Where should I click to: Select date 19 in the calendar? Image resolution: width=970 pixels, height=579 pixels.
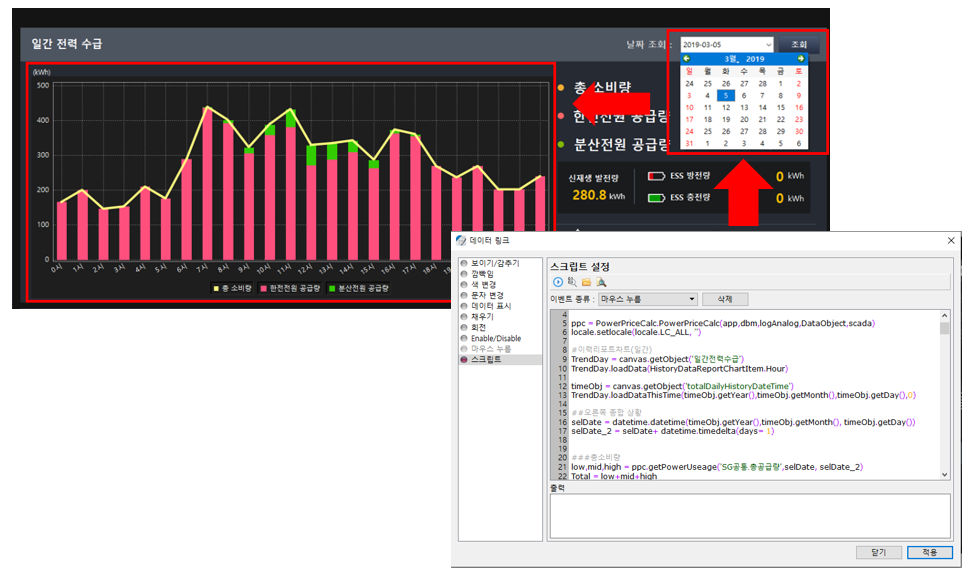coord(726,119)
